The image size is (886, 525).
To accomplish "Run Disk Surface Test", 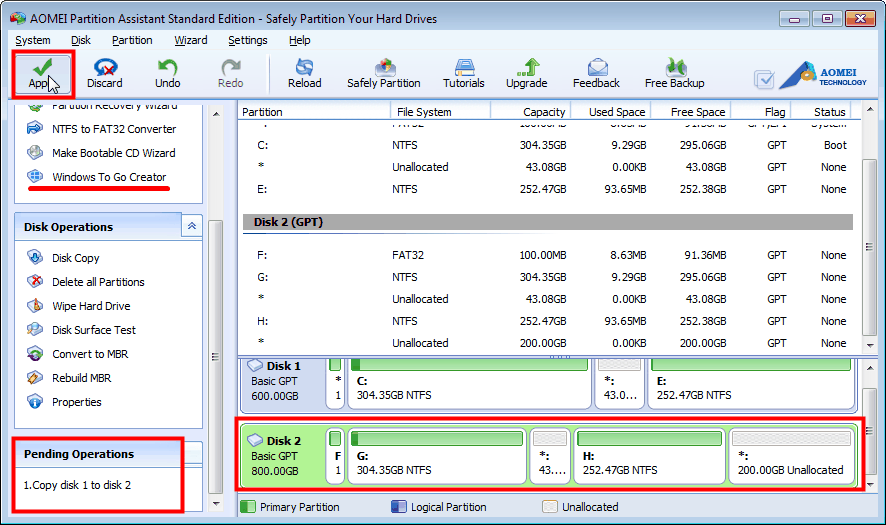I will [x=81, y=329].
